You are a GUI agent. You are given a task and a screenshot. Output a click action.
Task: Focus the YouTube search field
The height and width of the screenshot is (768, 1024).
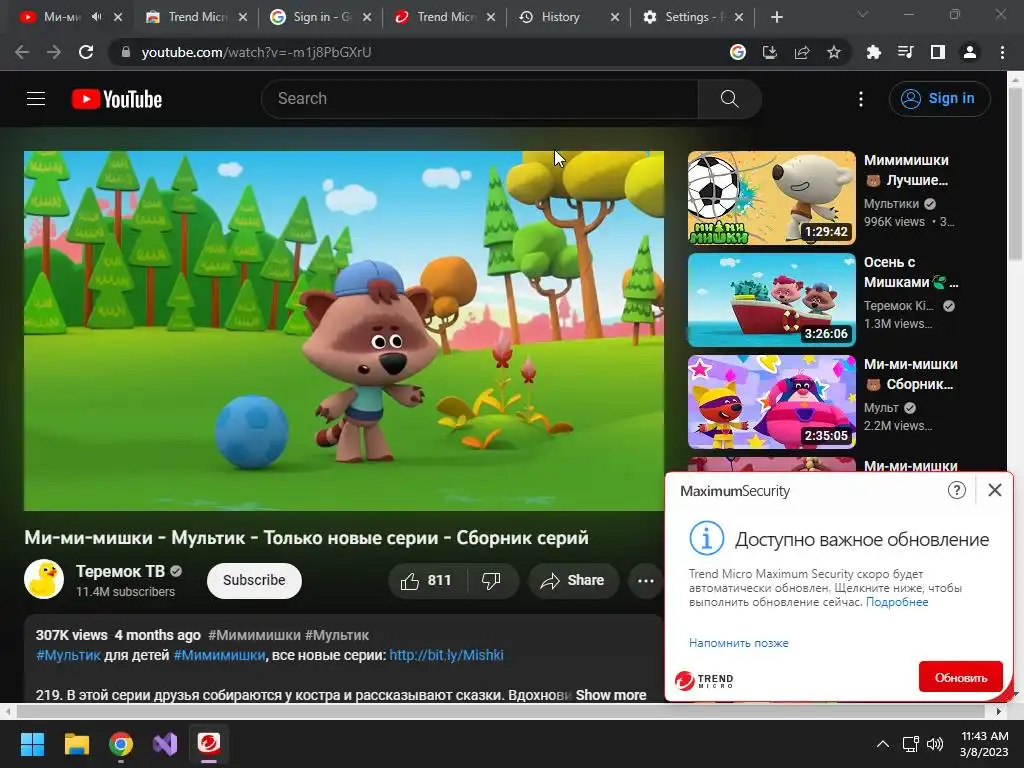[480, 99]
